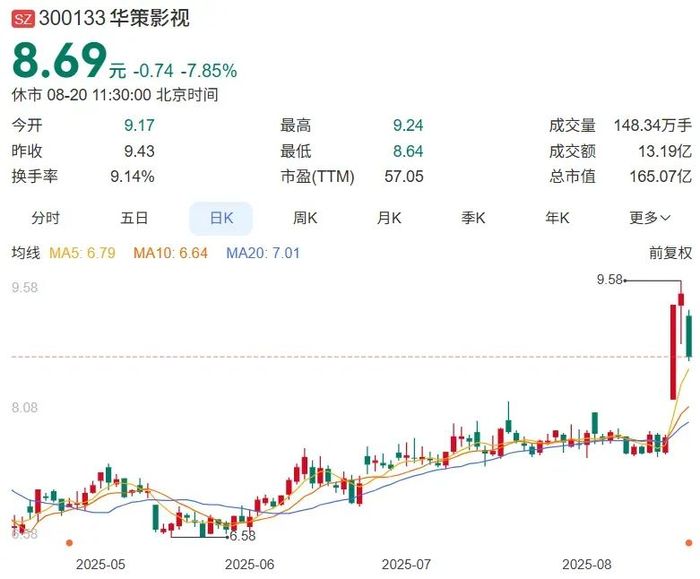Click the change percentage -7.85%
The image size is (700, 579).
(208, 71)
